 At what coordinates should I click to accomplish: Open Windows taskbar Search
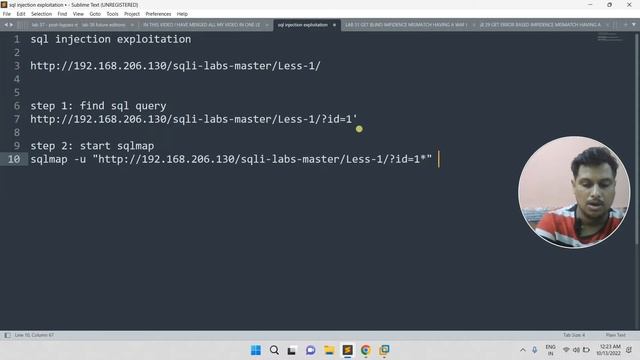pos(274,350)
